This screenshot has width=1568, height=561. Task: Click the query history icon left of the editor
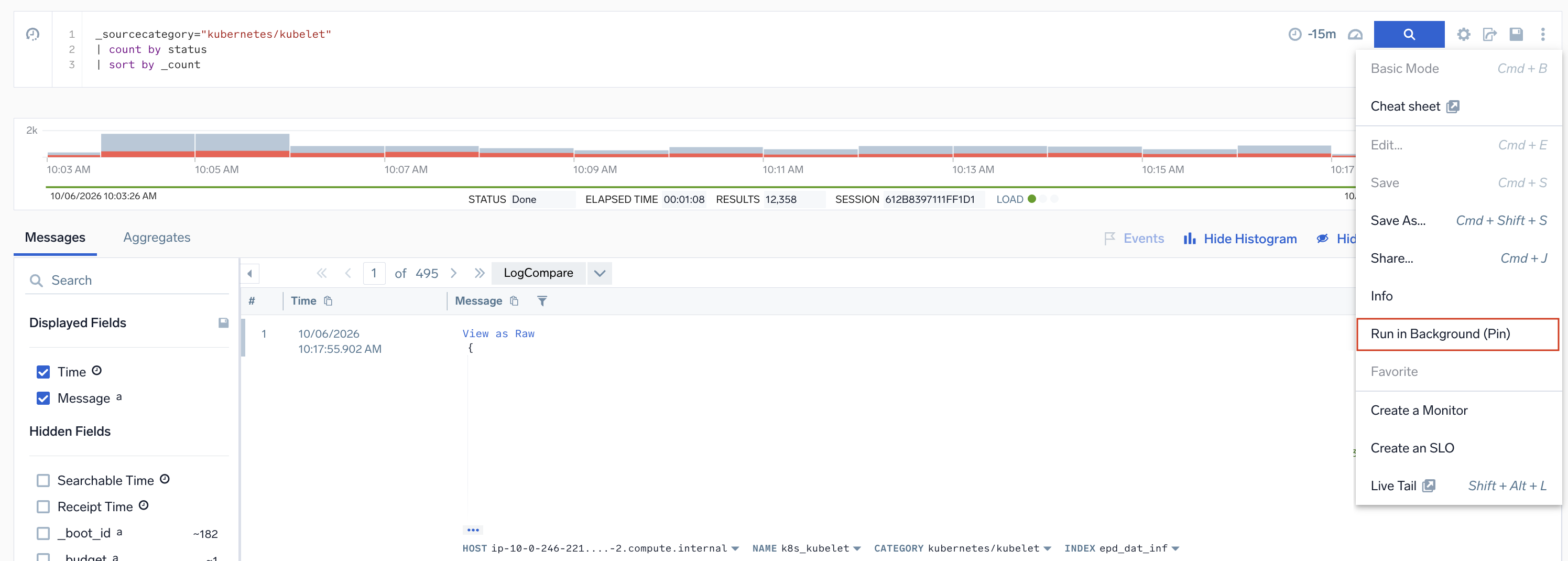33,34
